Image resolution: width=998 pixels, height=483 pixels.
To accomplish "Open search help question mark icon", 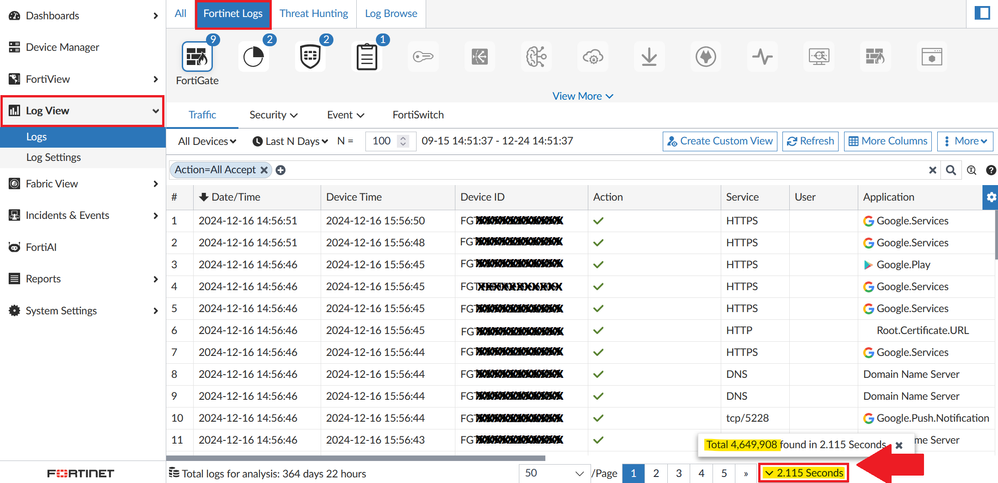I will [990, 170].
